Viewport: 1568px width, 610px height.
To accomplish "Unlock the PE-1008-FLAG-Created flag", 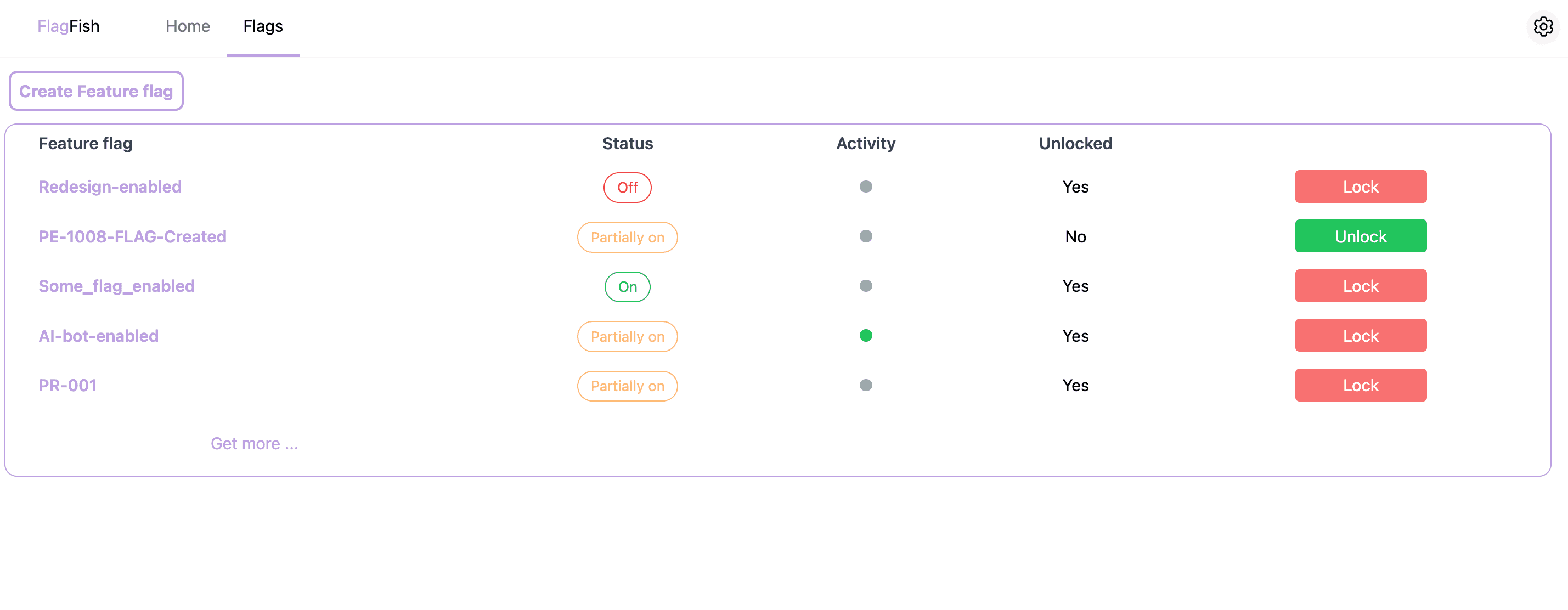I will coord(1361,236).
